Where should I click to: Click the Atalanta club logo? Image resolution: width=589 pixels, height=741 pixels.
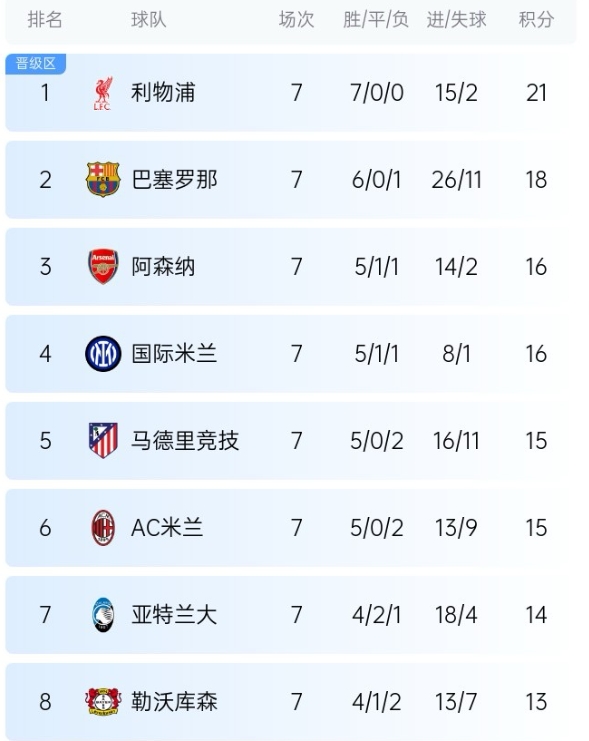(103, 614)
